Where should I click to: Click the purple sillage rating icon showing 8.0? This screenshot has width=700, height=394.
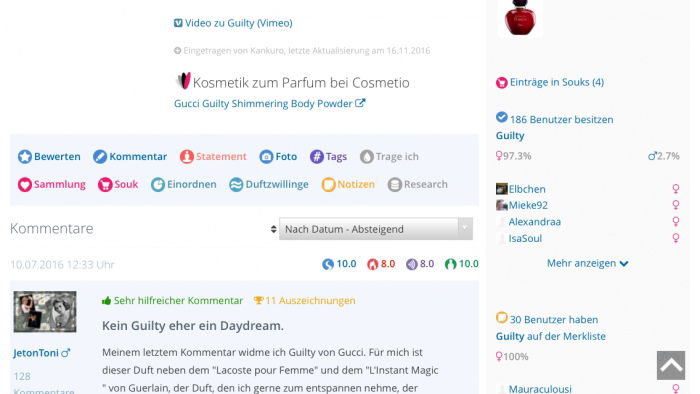[x=412, y=264]
